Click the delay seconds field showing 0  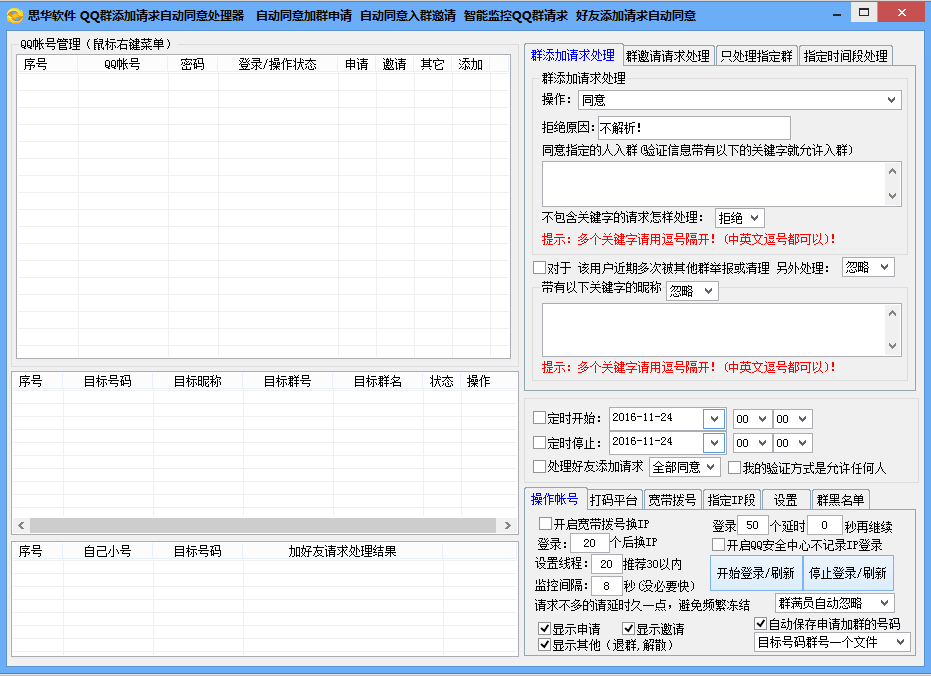tap(824, 525)
